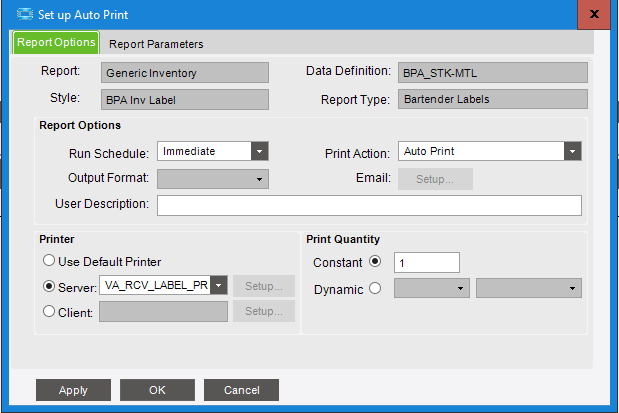Select the Constant print quantity option
The height and width of the screenshot is (413, 619).
[x=375, y=263]
